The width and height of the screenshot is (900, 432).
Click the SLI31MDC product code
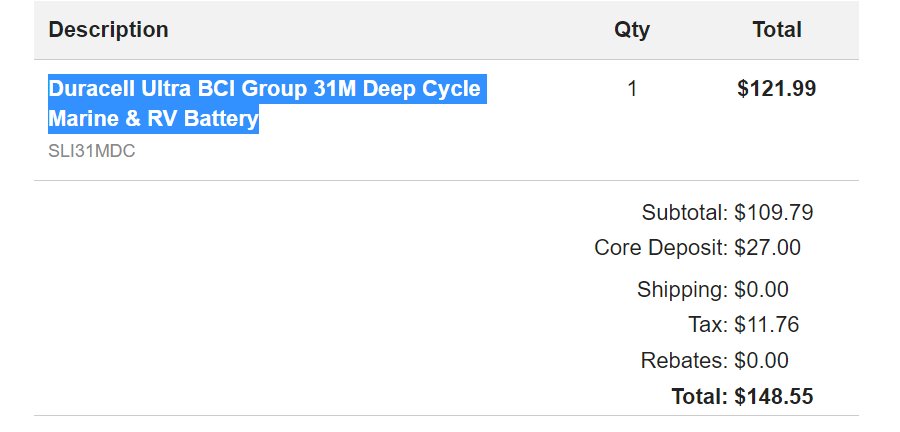tap(91, 152)
